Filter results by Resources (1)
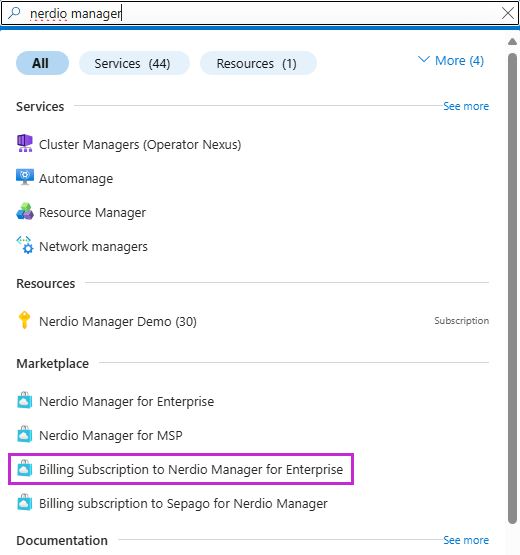Screen dimensions: 520x555 pyautogui.click(x=258, y=63)
